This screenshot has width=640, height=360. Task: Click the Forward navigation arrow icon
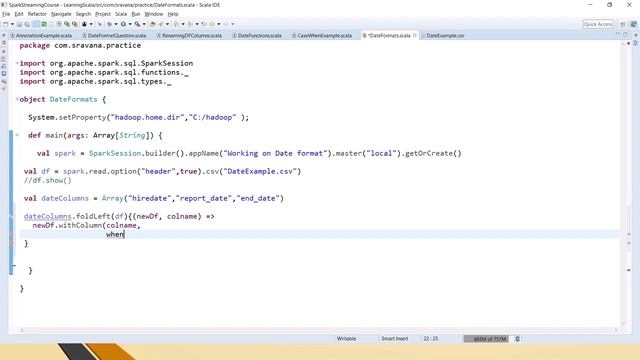click(x=227, y=24)
